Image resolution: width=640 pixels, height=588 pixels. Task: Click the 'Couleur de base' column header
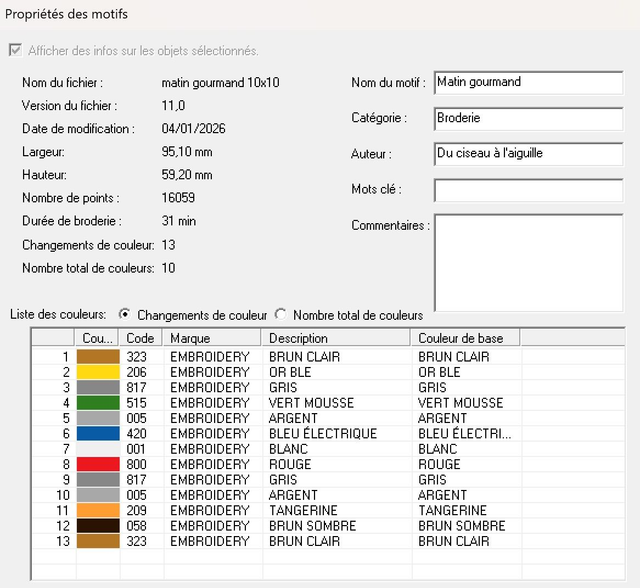(466, 338)
